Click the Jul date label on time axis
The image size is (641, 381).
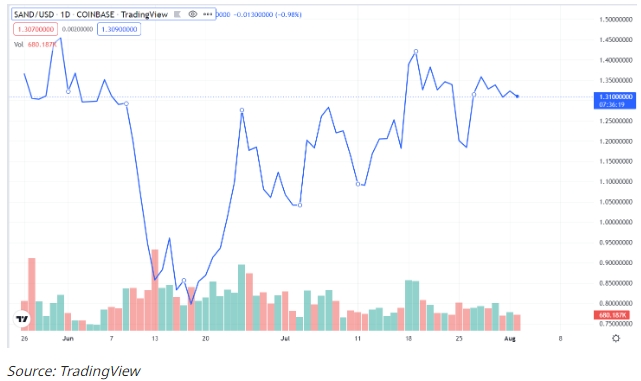tap(285, 338)
